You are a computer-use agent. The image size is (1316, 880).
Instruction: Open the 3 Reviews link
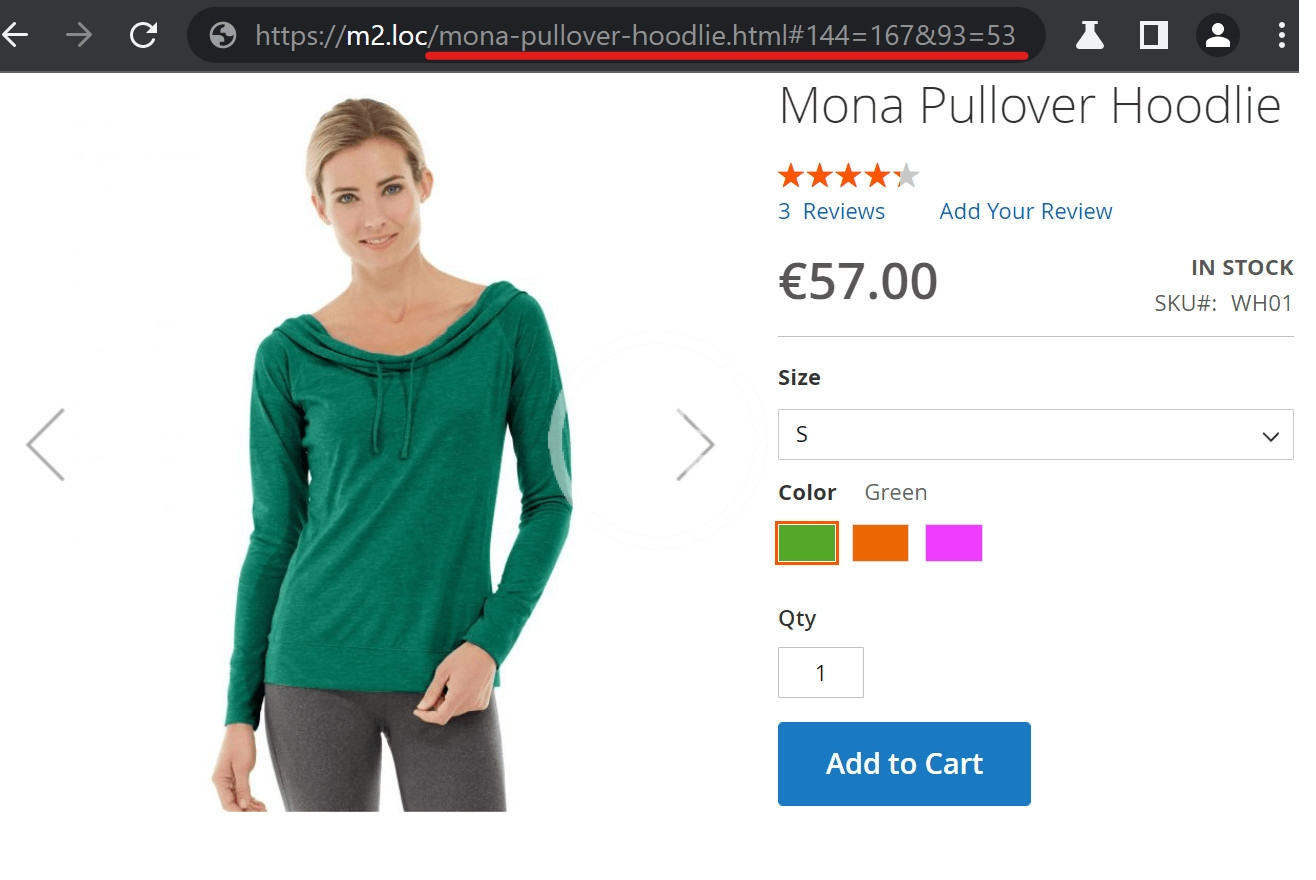click(832, 212)
